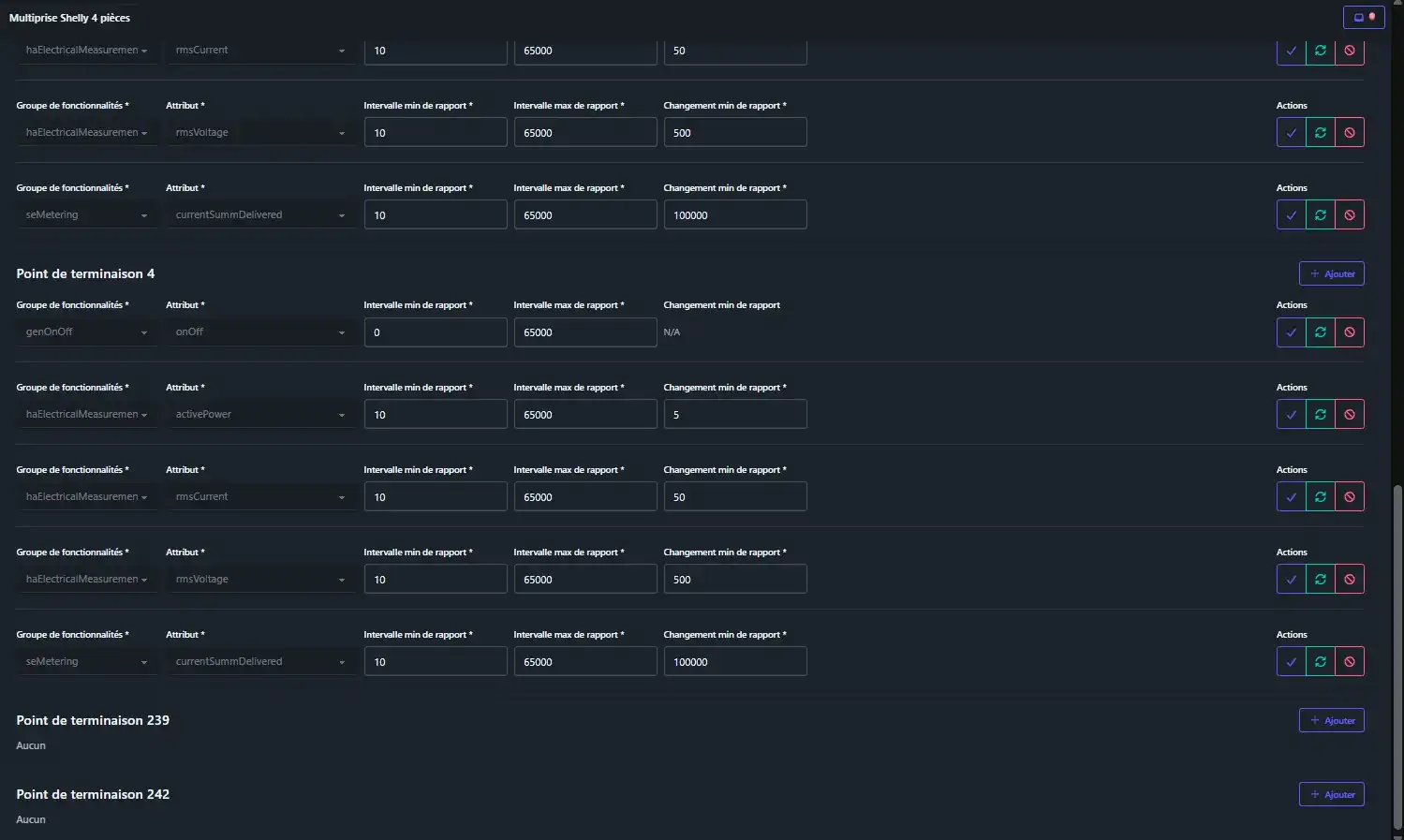Sync the last currentSummDelivered row via the refresh icon
This screenshot has width=1404, height=840.
[x=1320, y=662]
